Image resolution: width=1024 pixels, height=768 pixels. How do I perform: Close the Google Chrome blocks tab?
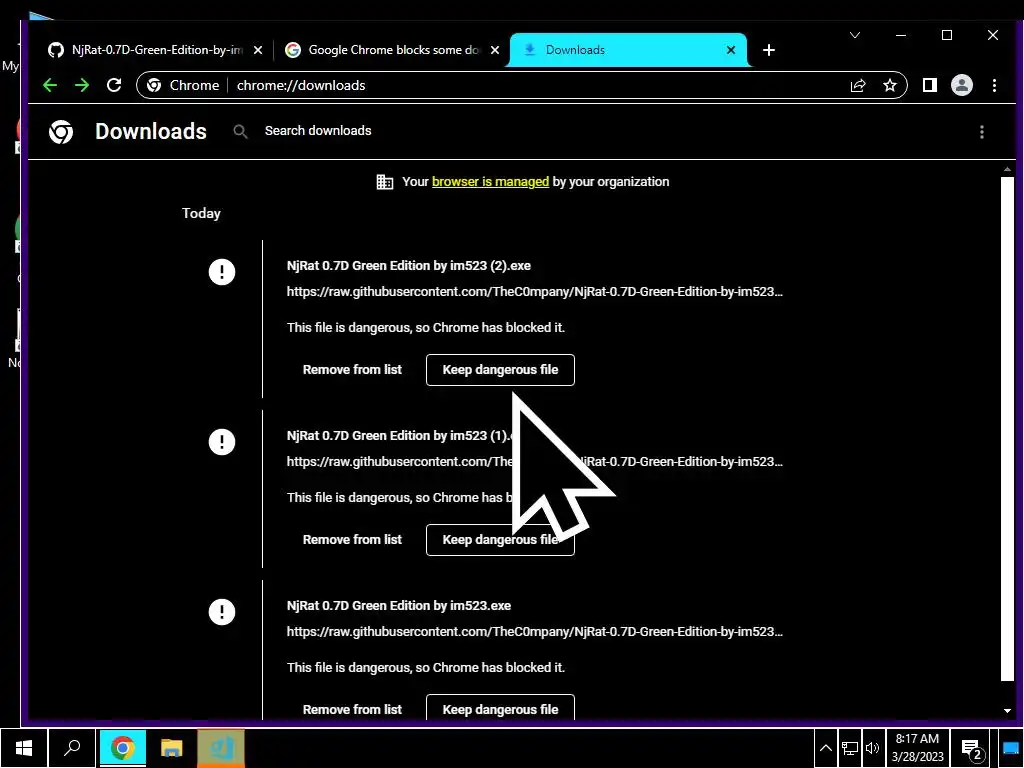pyautogui.click(x=495, y=50)
